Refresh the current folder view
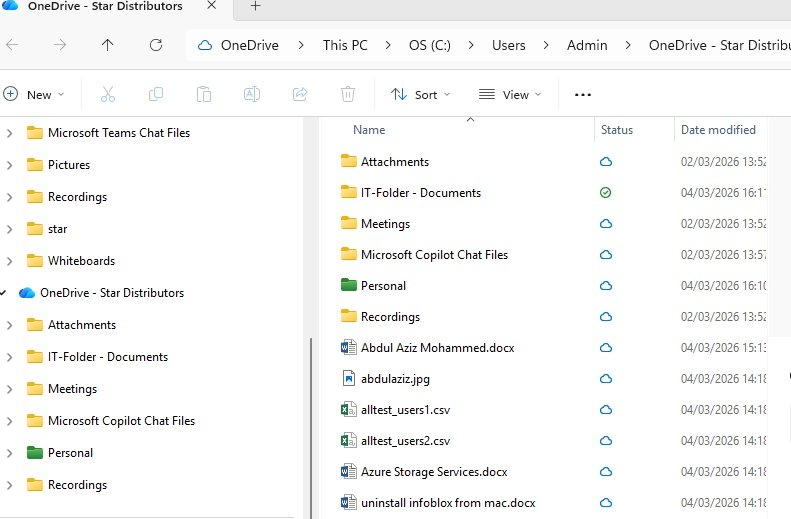791x519 pixels. point(156,45)
